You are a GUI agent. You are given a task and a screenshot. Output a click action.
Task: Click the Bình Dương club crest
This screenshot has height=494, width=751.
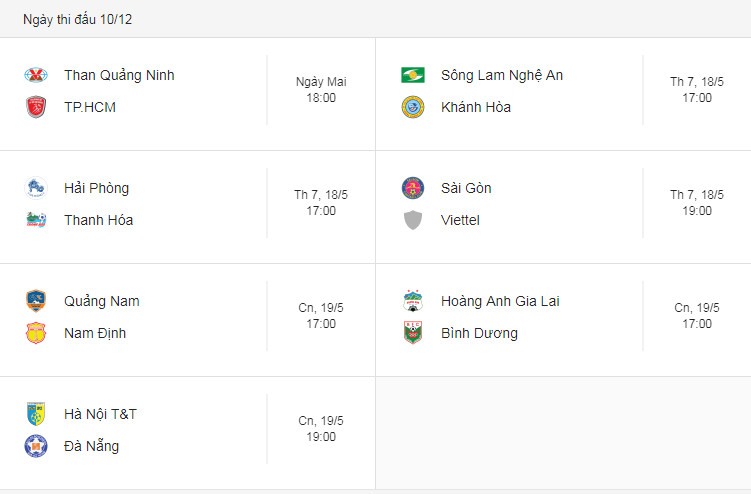click(x=412, y=333)
